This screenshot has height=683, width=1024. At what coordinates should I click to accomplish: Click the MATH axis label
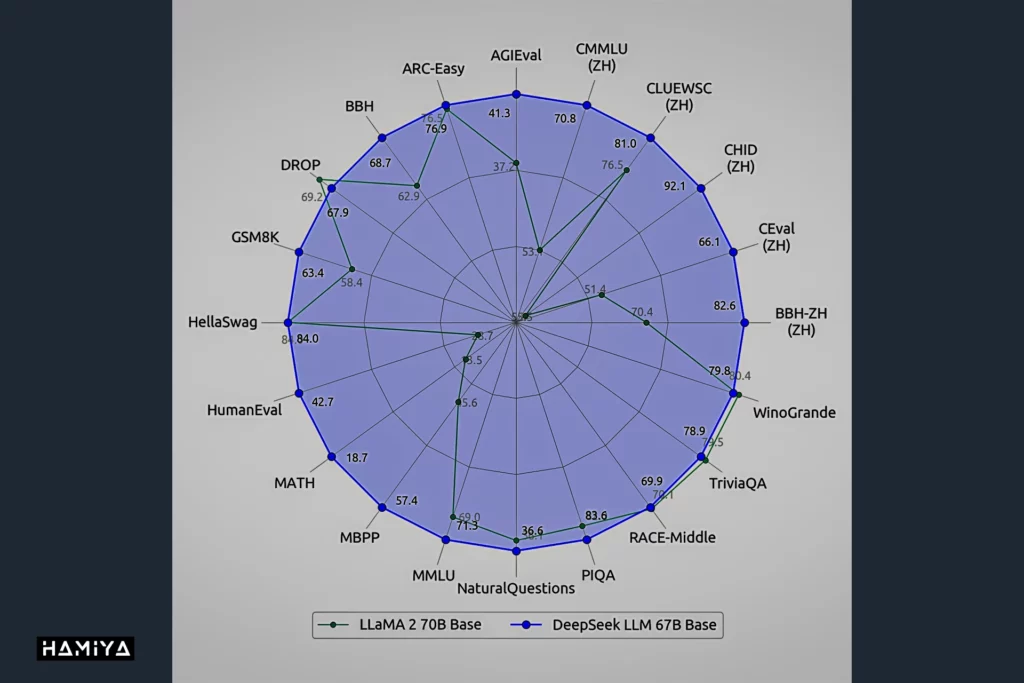click(x=295, y=483)
